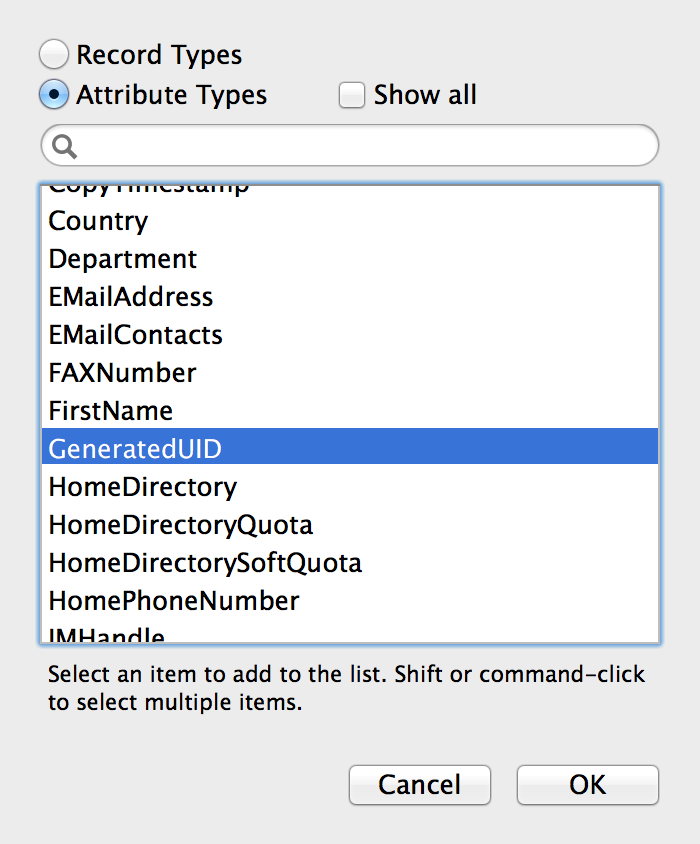Select the Department attribute
Screen dimensions: 700x844
[350, 259]
